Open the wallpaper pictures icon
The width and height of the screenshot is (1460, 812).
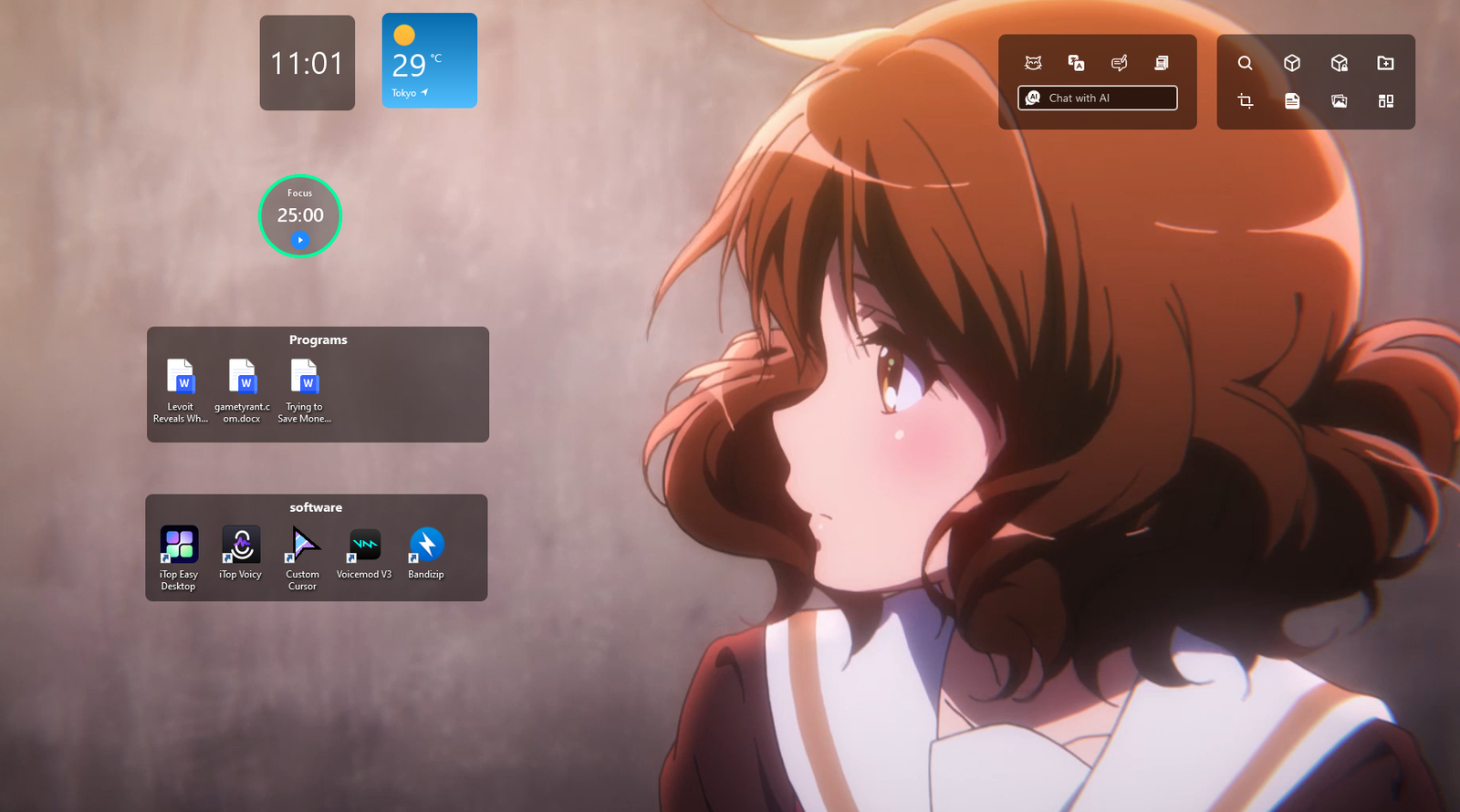pyautogui.click(x=1339, y=100)
